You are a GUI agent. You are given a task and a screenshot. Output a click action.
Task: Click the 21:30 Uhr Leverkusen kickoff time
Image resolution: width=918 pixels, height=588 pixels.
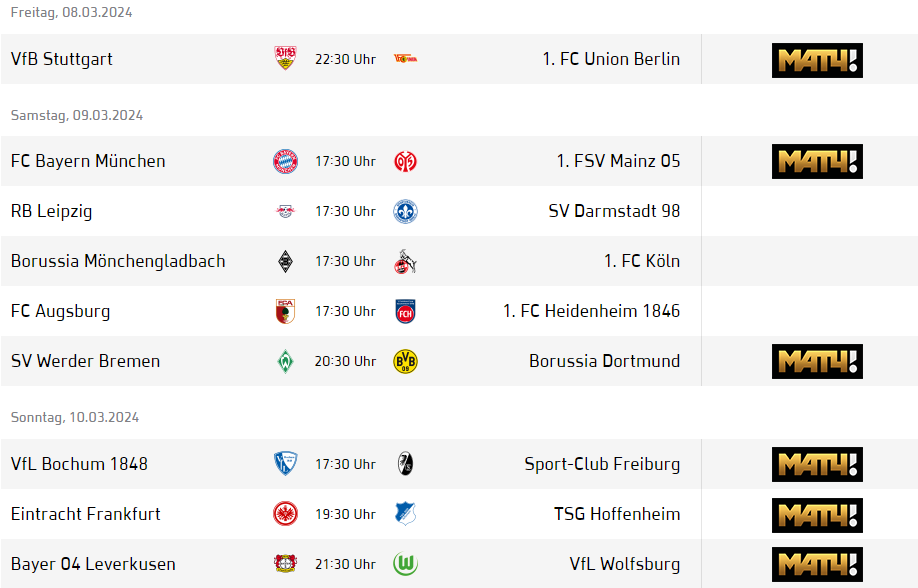(345, 564)
